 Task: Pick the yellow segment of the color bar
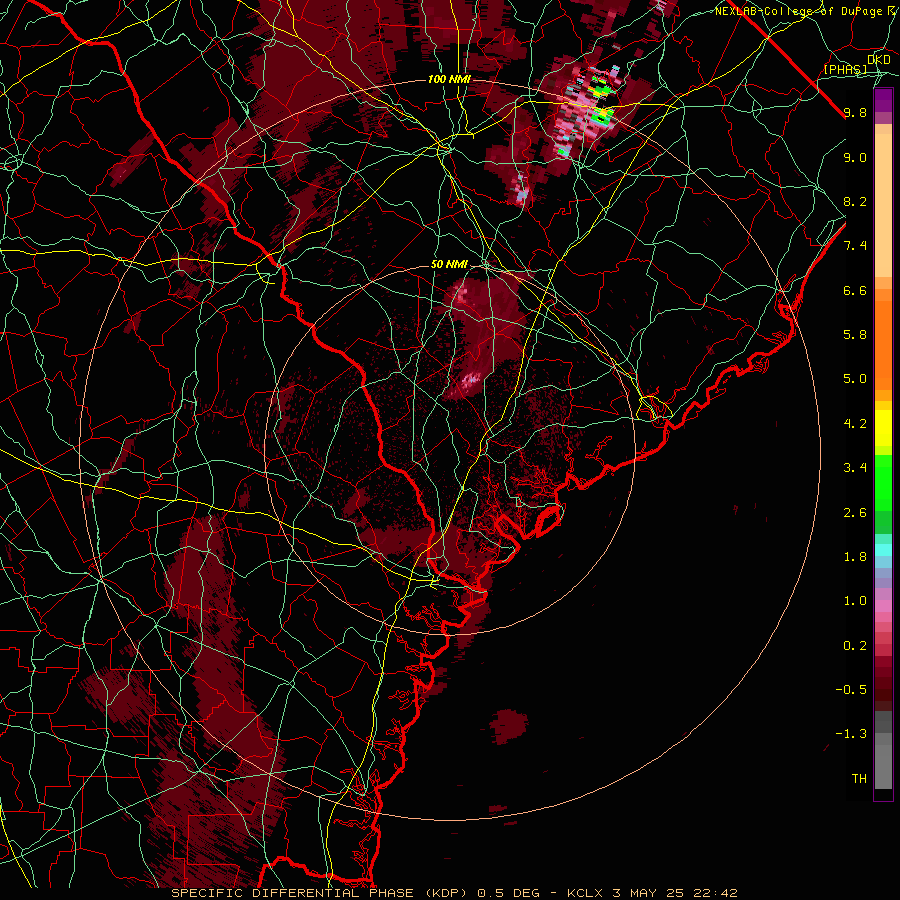tap(883, 428)
